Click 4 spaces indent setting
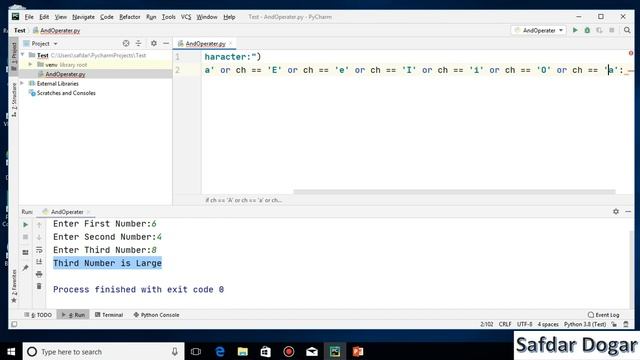This screenshot has height=360, width=640. [x=548, y=324]
